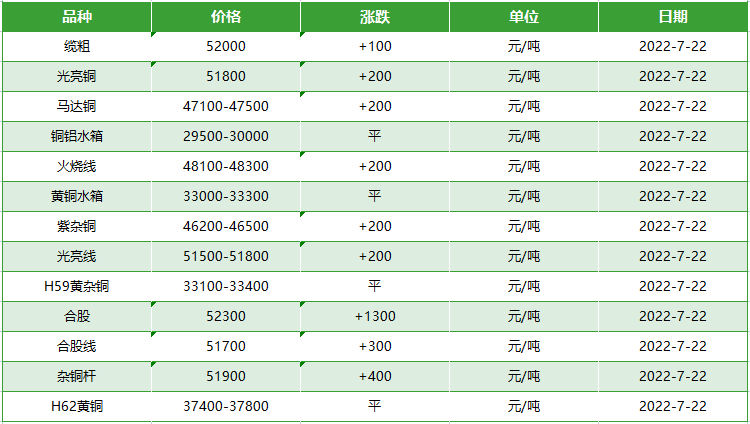The width and height of the screenshot is (750, 424).
Task: Click the 价格 column header
Action: (x=226, y=17)
